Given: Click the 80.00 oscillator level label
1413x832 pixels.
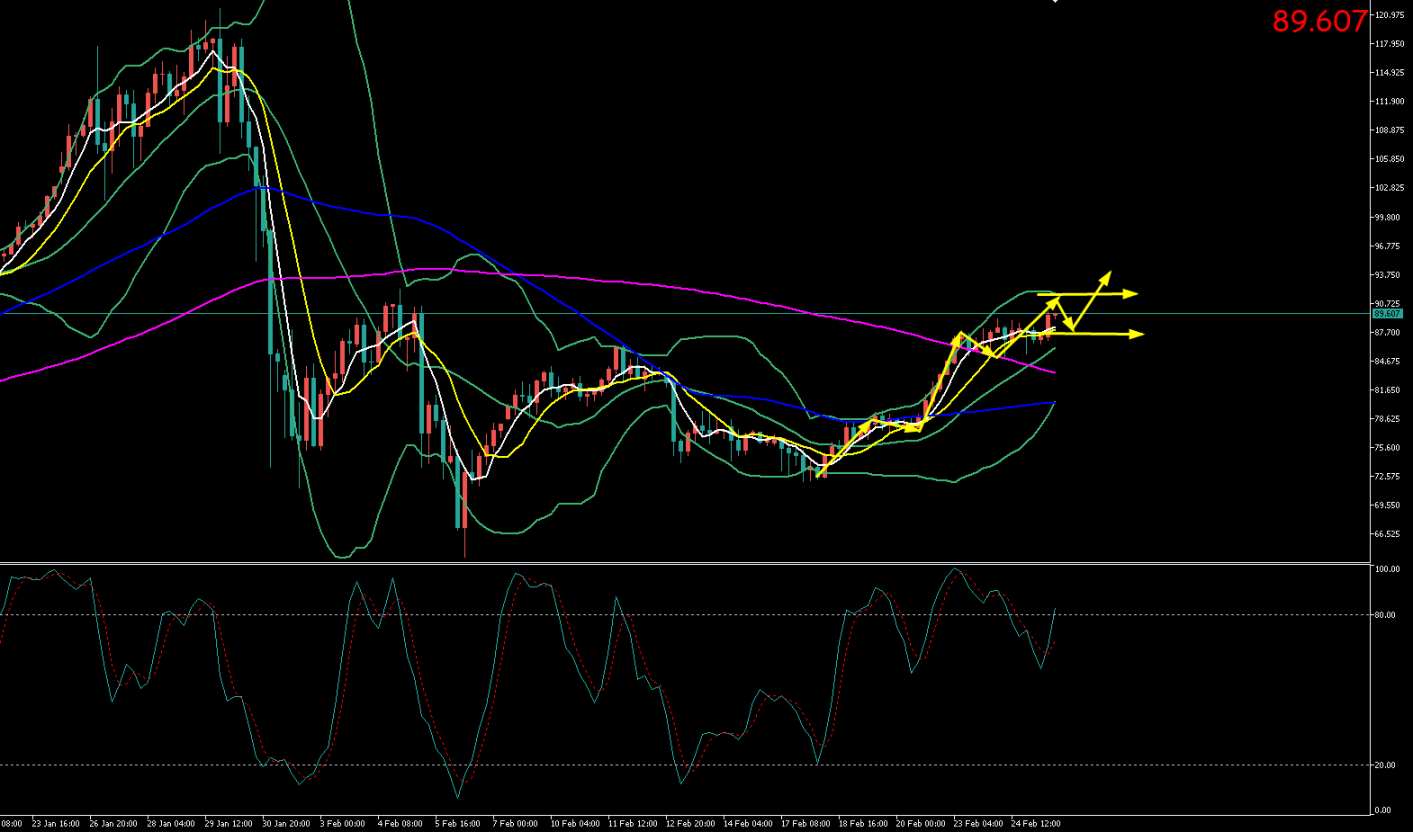Looking at the screenshot, I should [x=1385, y=615].
